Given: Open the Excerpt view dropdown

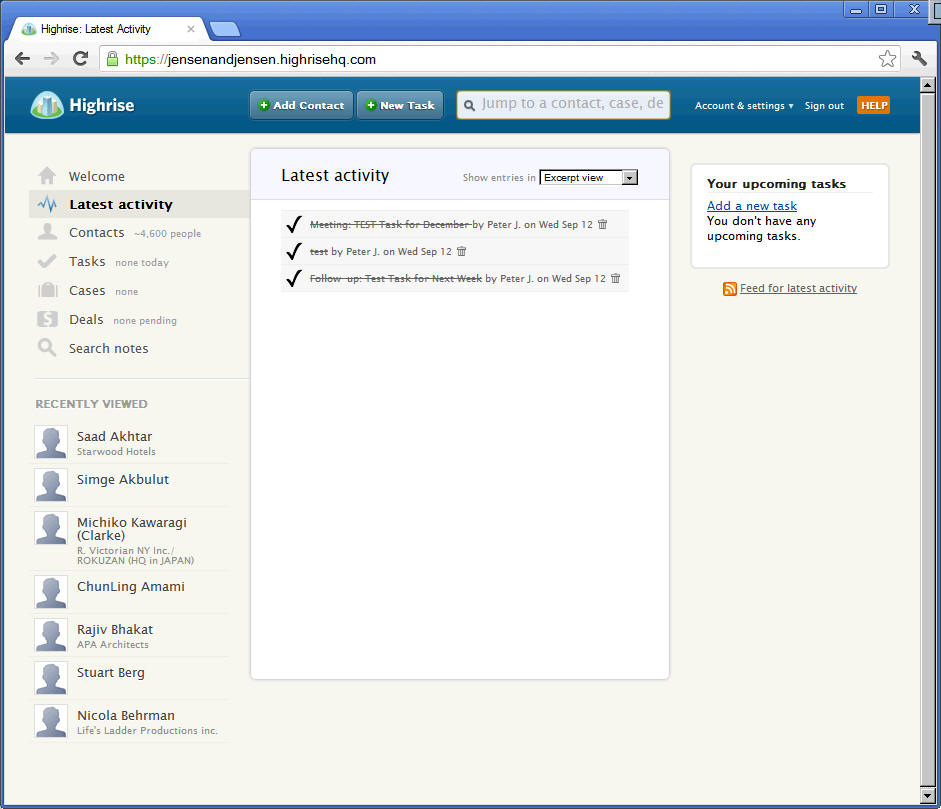Looking at the screenshot, I should 589,178.
